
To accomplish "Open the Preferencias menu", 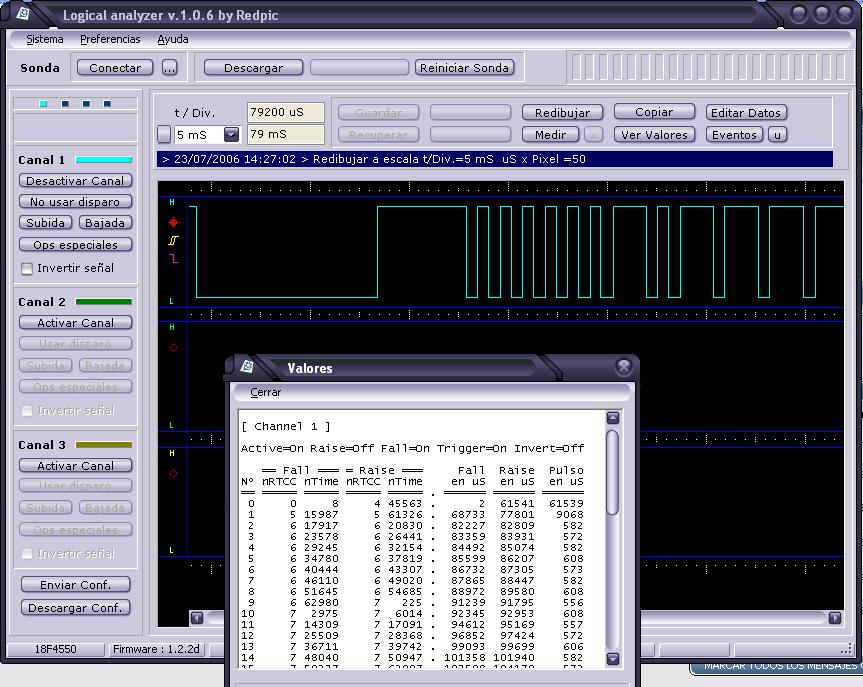I will tap(110, 39).
